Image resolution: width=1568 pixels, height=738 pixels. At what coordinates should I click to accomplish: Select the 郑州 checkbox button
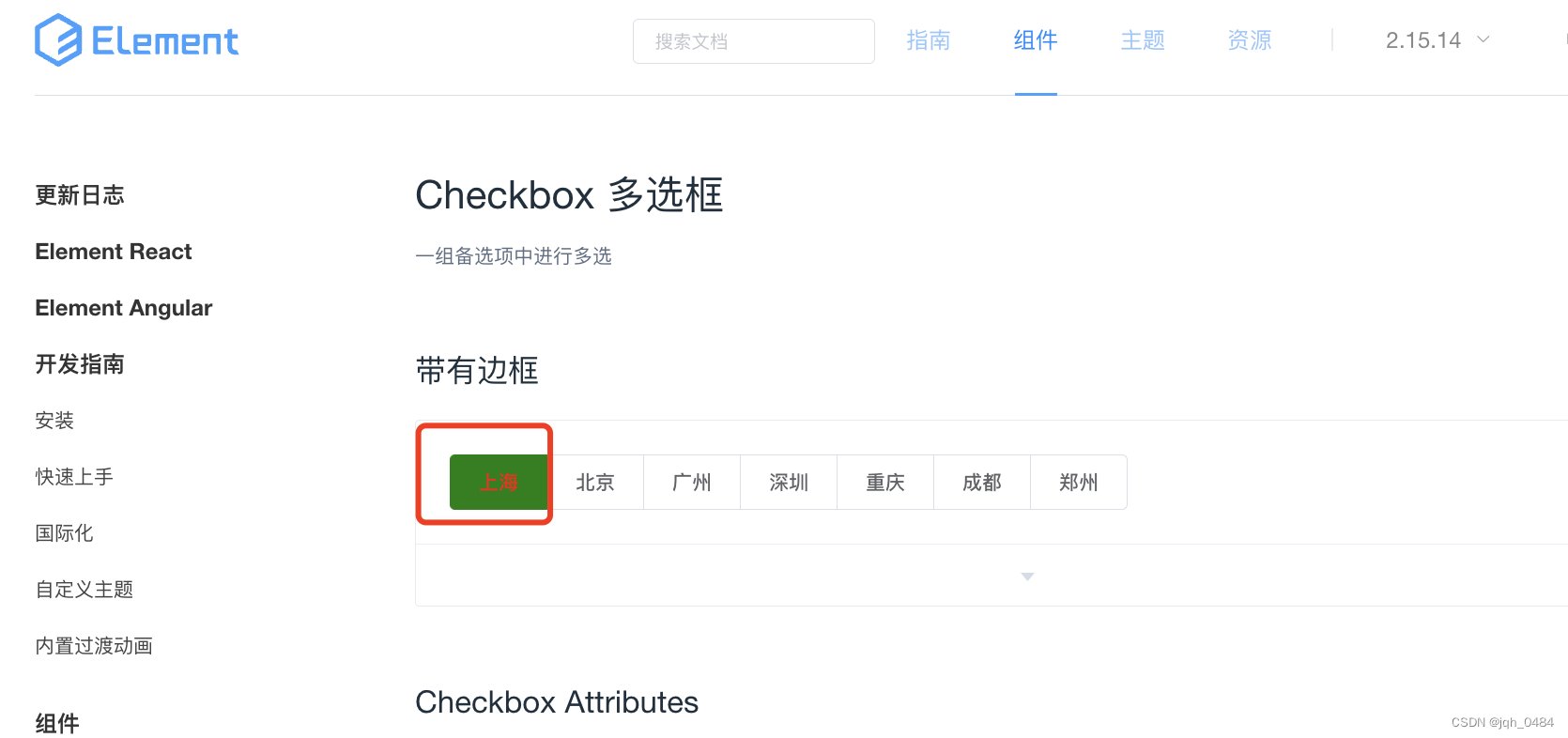click(x=1078, y=482)
